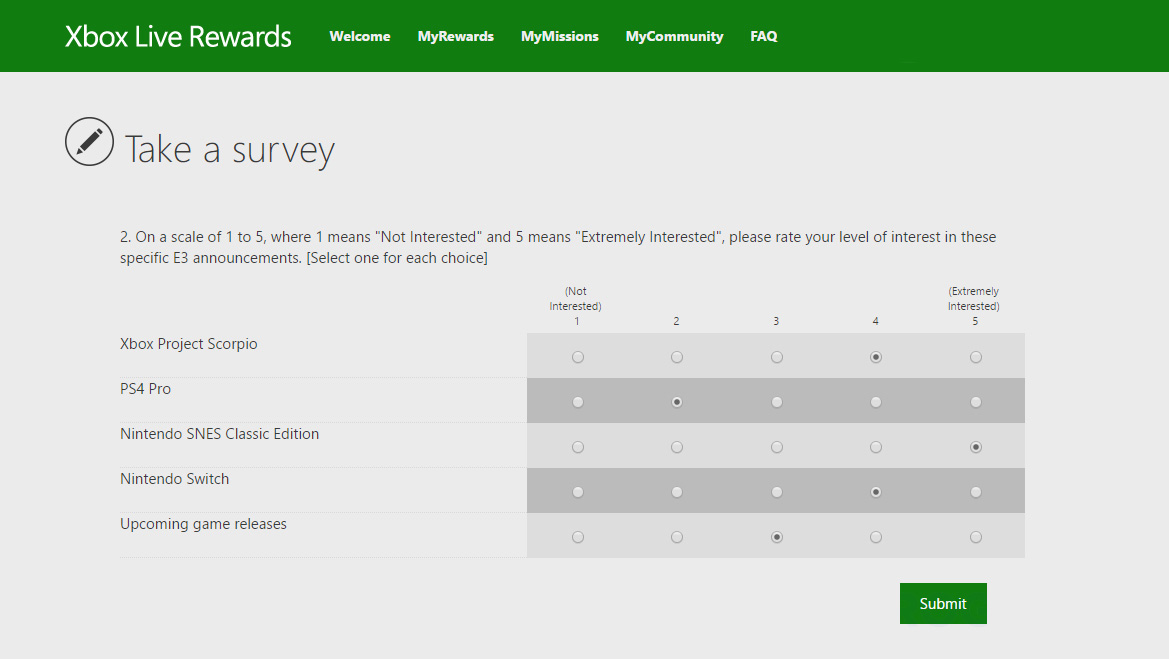The height and width of the screenshot is (659, 1169).
Task: Click the 'Upcoming game releases' label
Action: coord(204,524)
